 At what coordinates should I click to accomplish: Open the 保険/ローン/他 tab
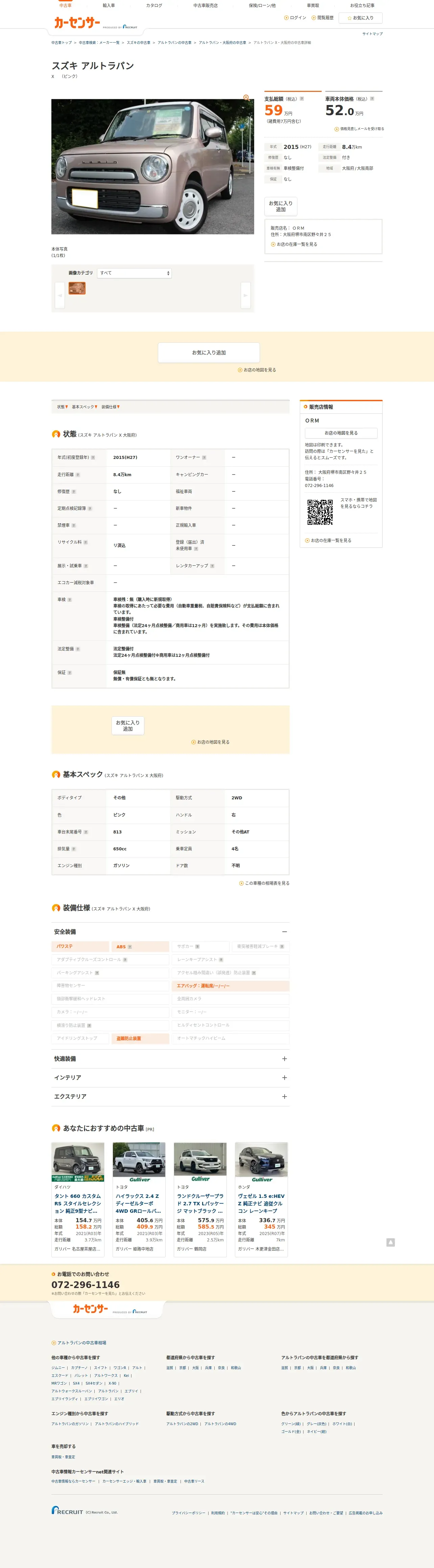262,5
